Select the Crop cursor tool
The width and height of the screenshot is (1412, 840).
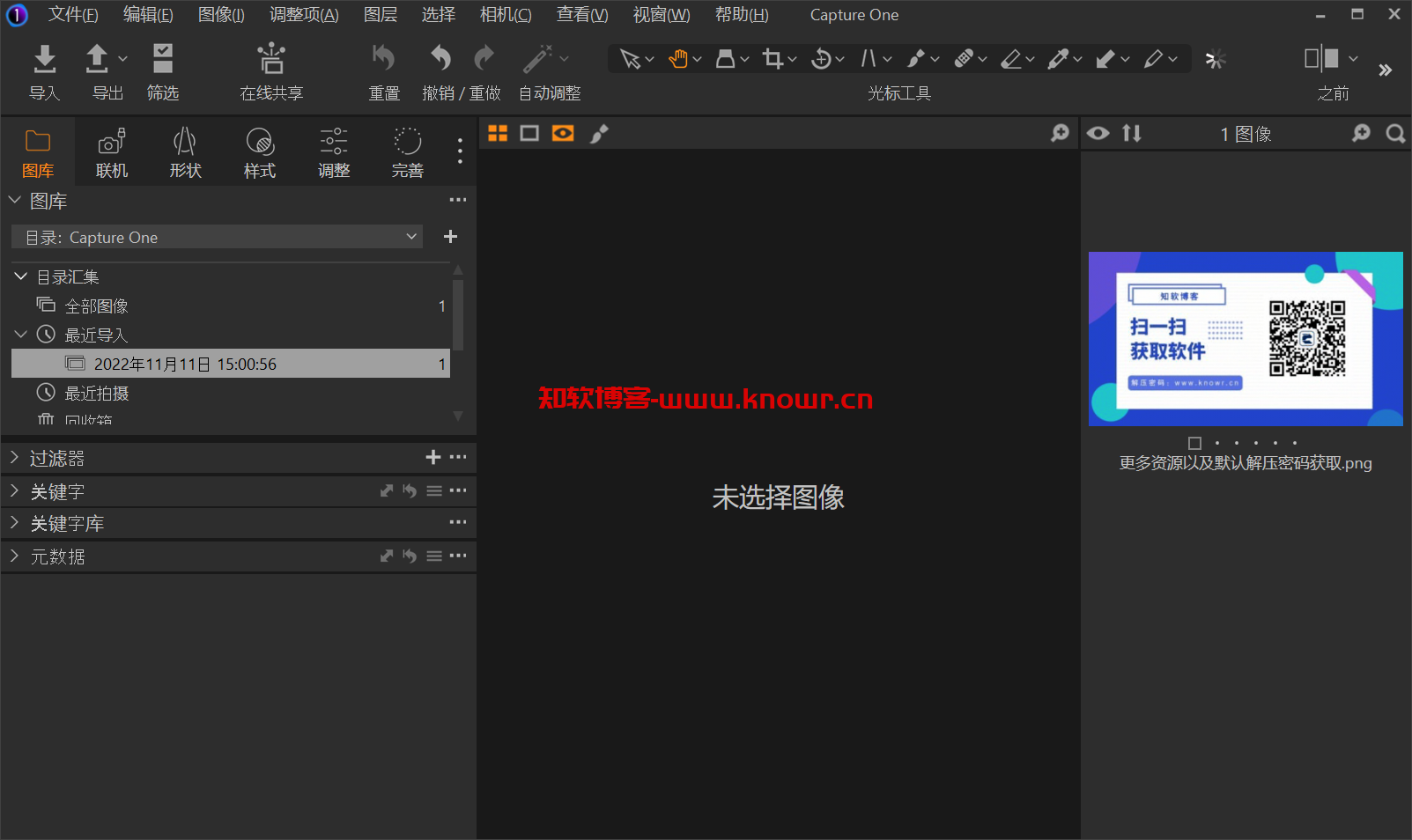pos(773,59)
